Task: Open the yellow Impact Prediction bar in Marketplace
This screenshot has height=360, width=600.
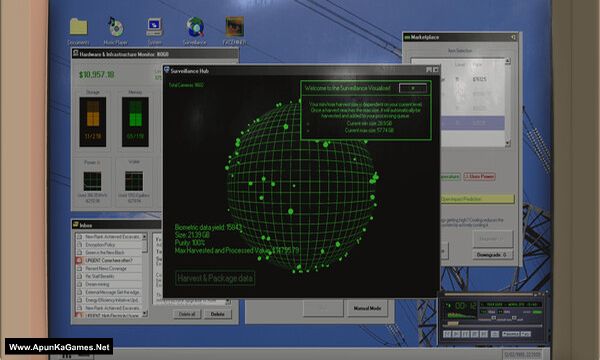Action: (477, 199)
